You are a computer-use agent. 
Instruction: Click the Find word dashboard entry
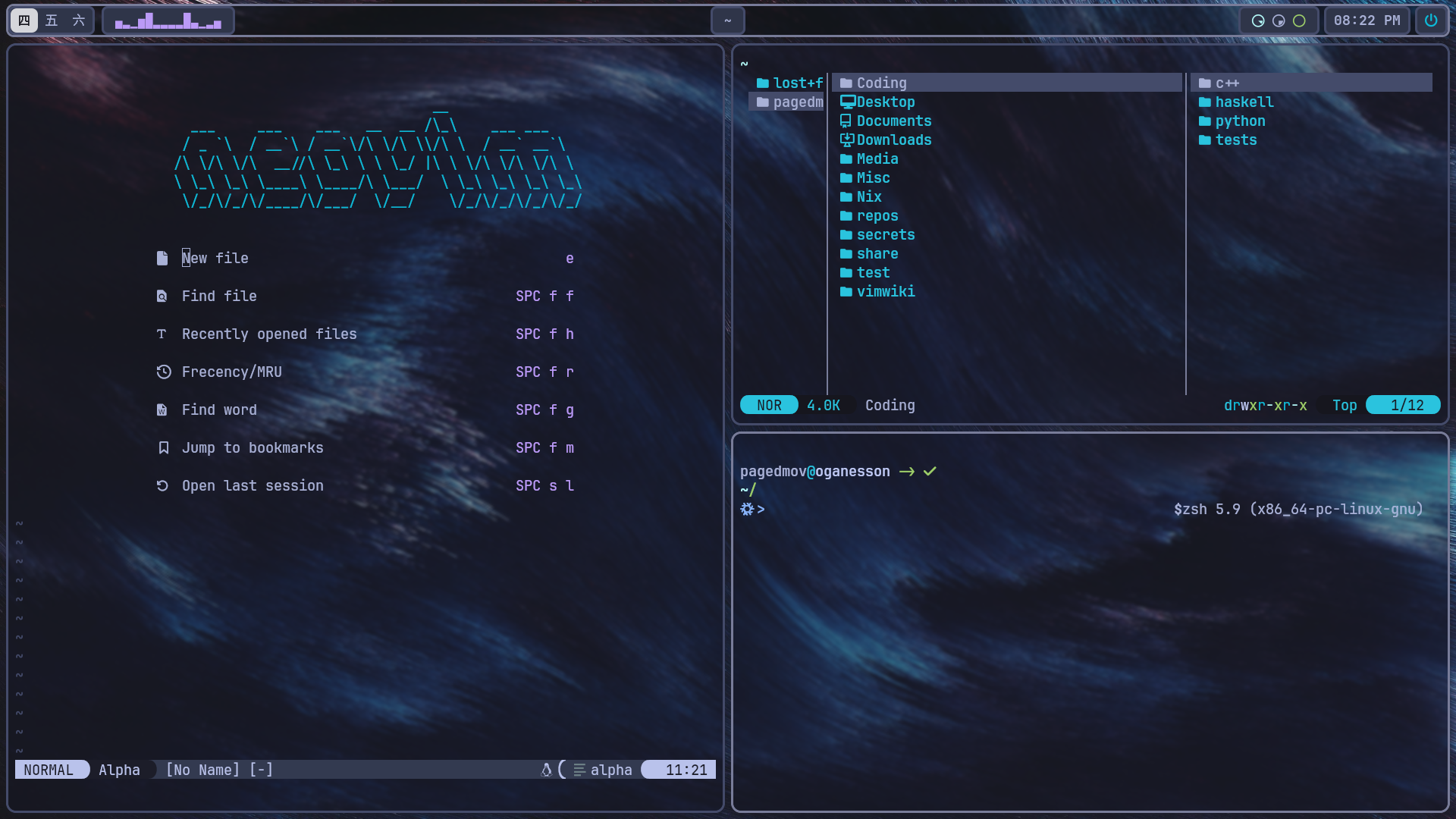point(218,409)
